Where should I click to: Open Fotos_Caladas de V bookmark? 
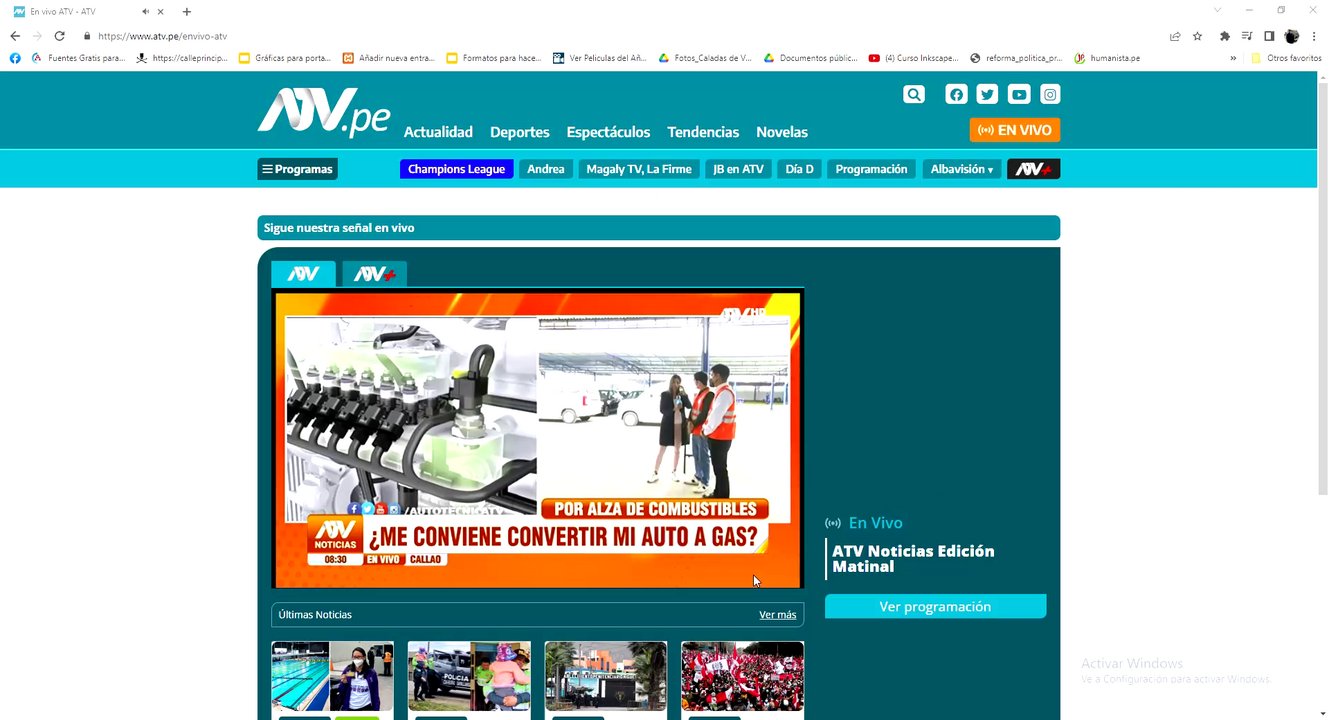point(705,58)
